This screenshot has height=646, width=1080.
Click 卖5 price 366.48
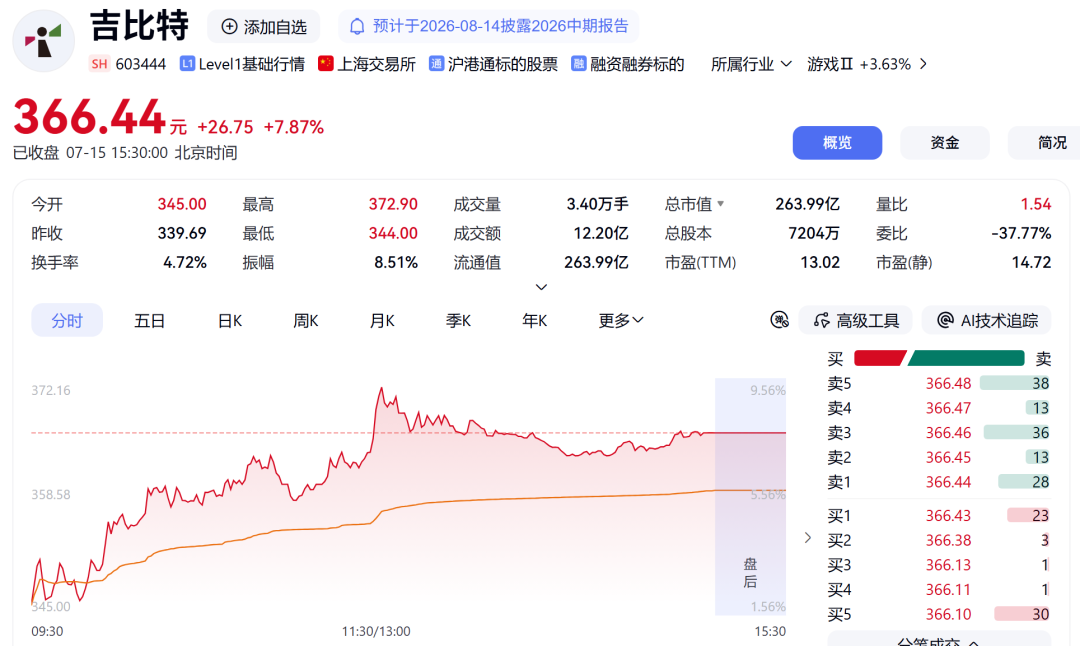tap(948, 384)
